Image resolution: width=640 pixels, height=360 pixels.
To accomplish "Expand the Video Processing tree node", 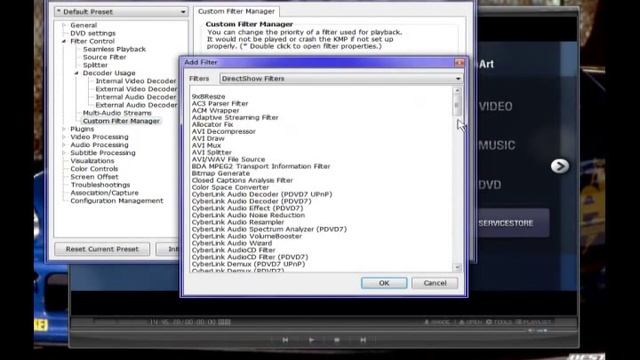I will coord(64,137).
